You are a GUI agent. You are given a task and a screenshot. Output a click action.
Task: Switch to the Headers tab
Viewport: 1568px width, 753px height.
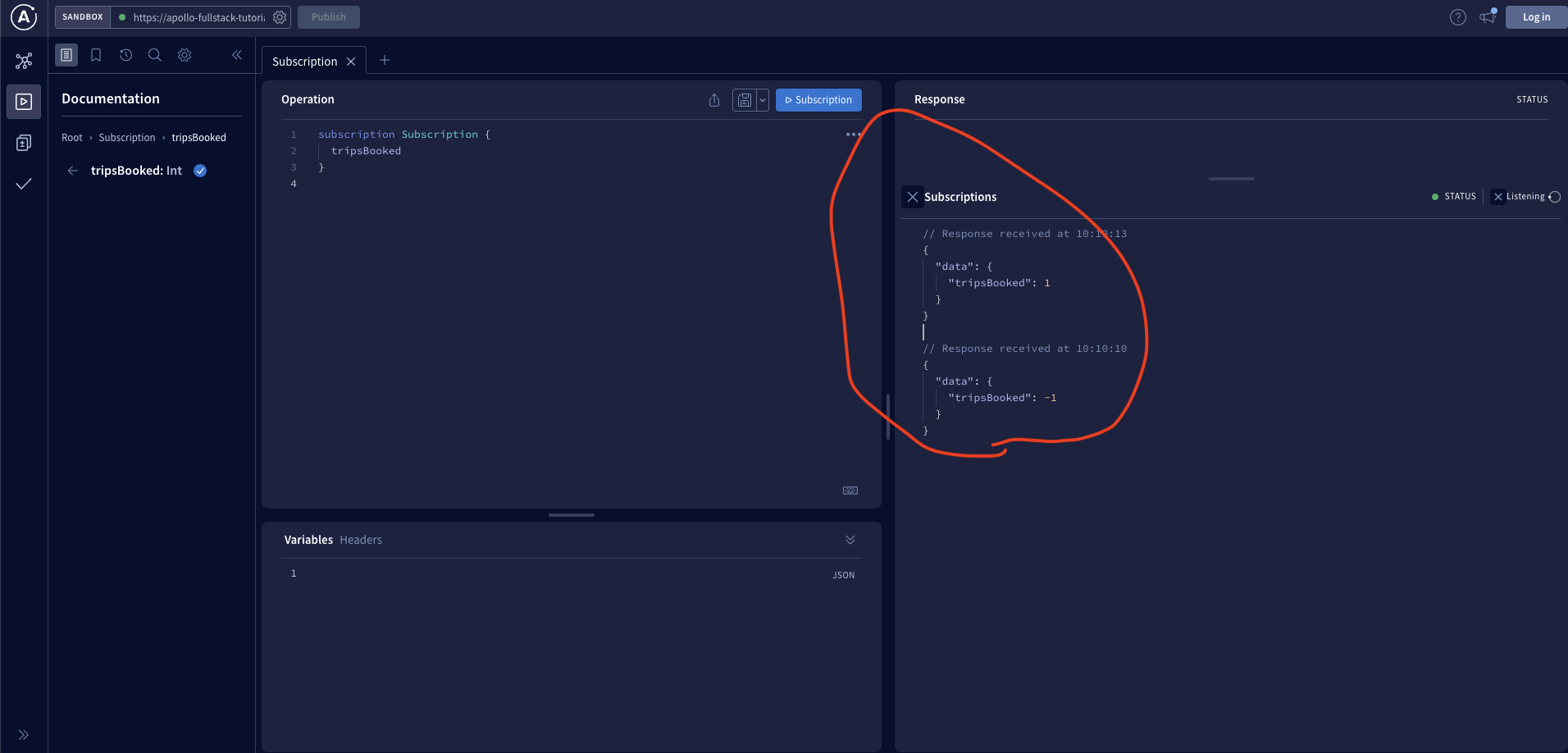(x=361, y=540)
